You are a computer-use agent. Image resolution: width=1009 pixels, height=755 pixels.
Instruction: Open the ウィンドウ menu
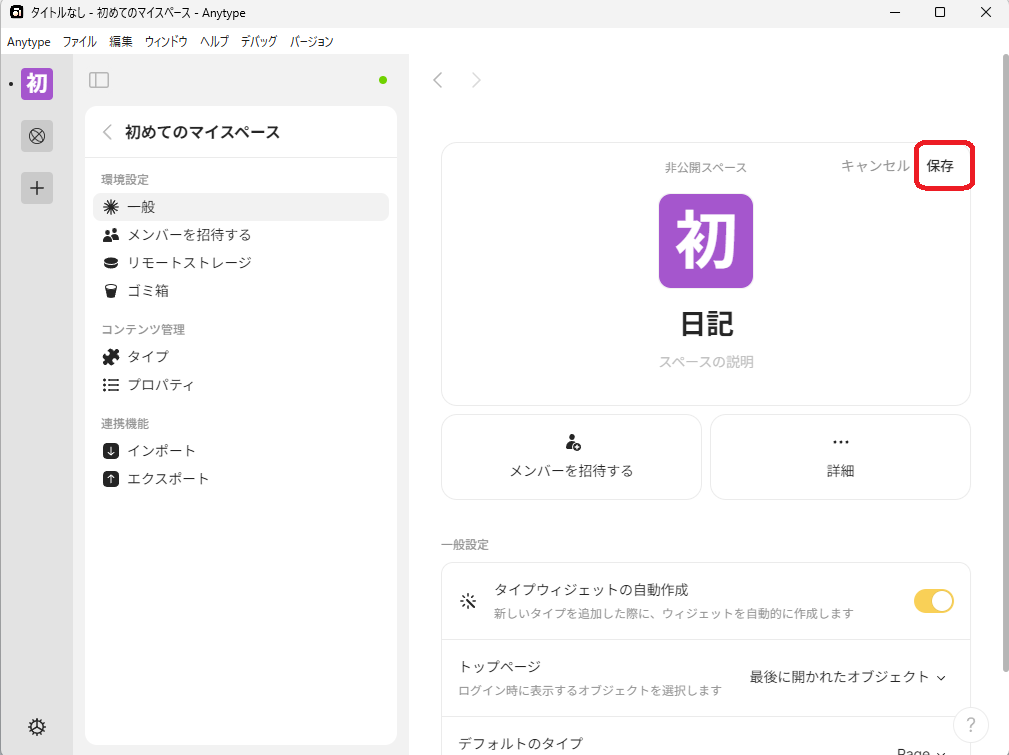click(x=166, y=42)
